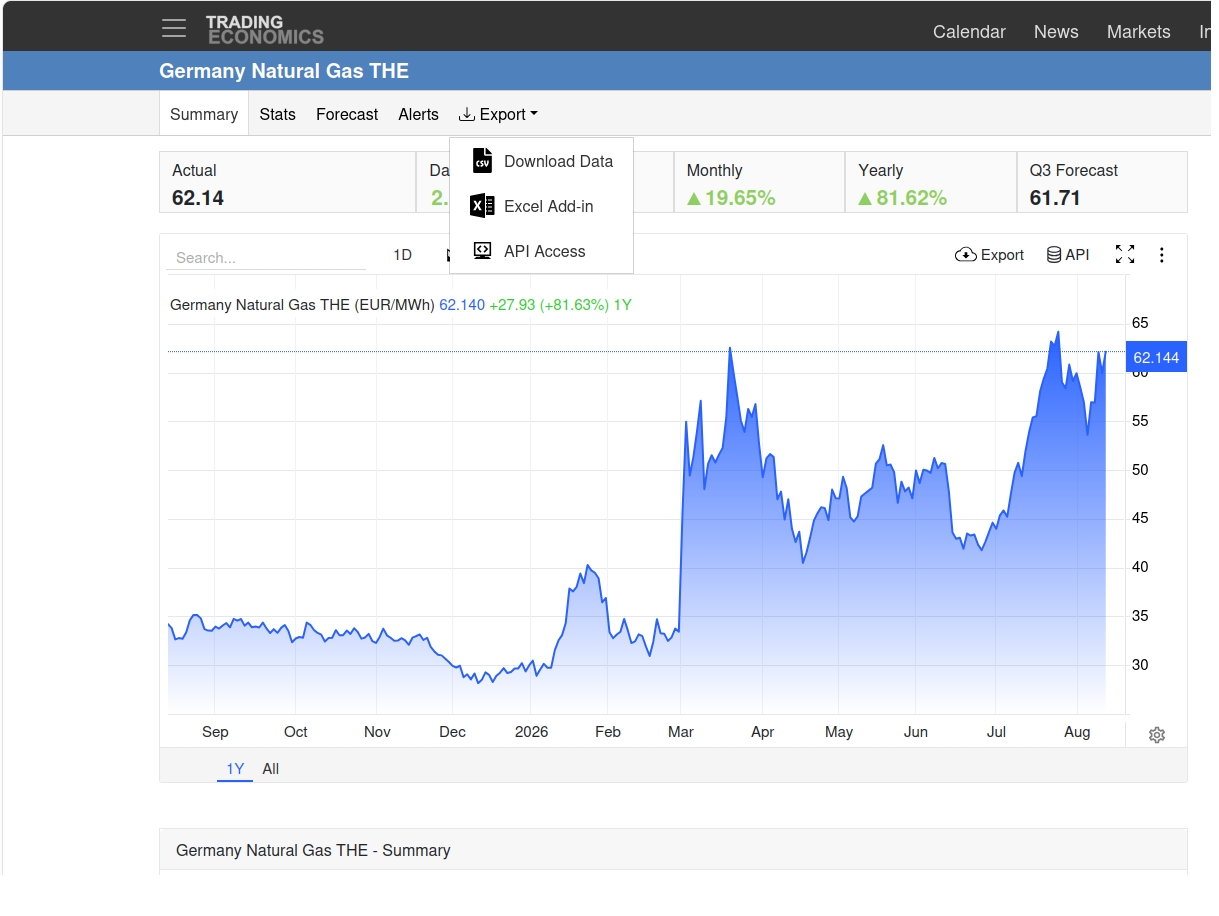
Task: Click the CSV Download Data icon
Action: [x=483, y=161]
